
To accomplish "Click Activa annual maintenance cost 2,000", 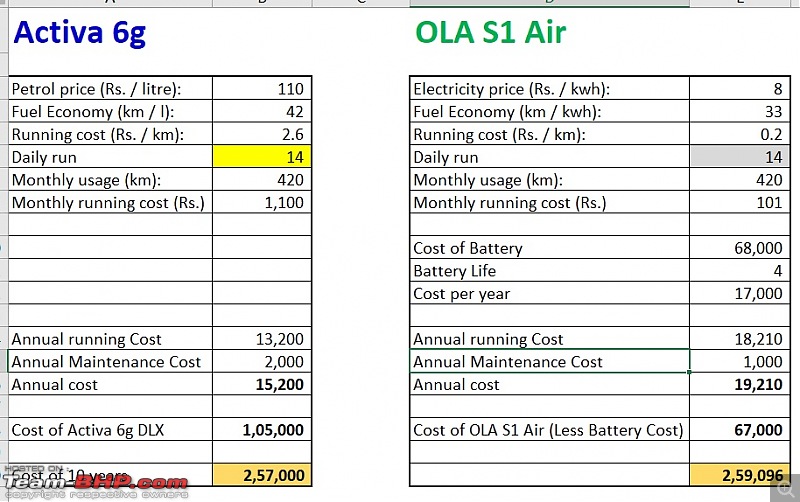I will point(262,361).
